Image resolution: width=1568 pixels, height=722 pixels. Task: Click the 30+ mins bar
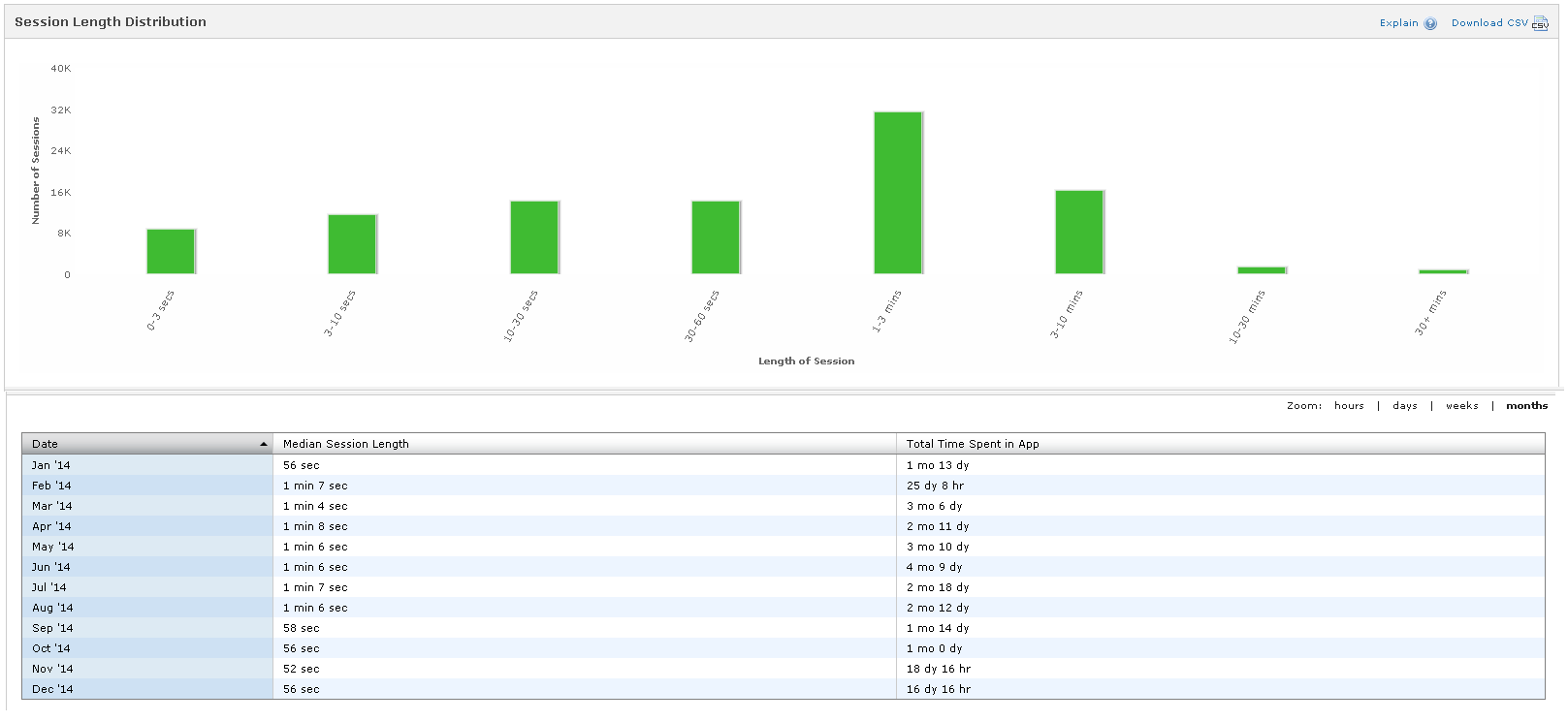point(1443,272)
